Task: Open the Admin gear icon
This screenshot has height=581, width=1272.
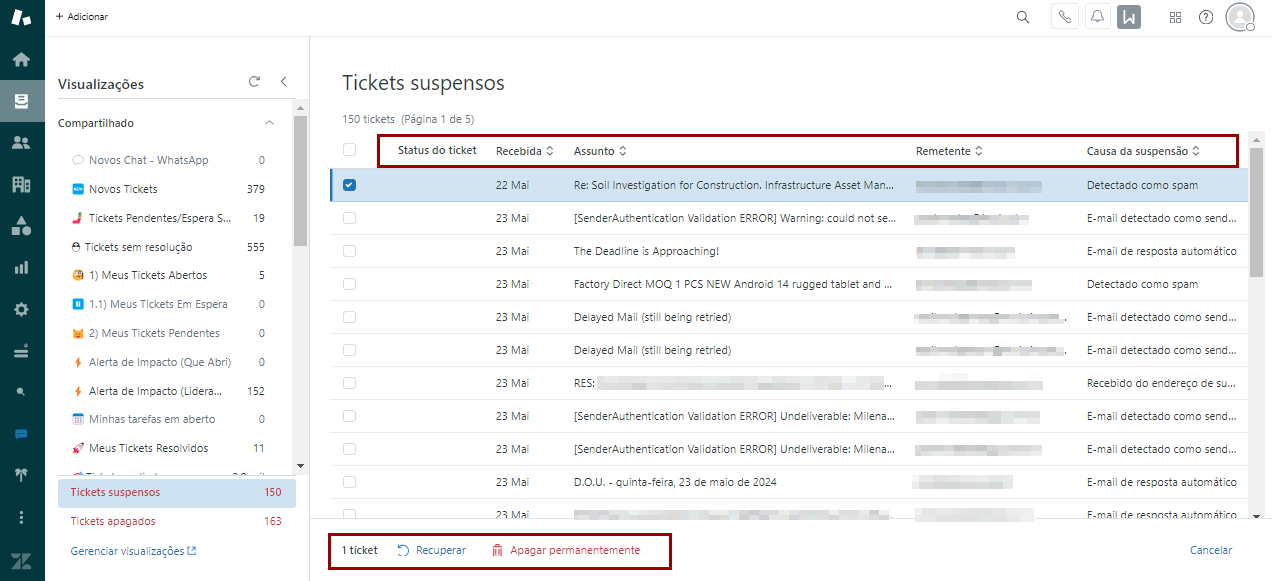Action: (x=21, y=309)
